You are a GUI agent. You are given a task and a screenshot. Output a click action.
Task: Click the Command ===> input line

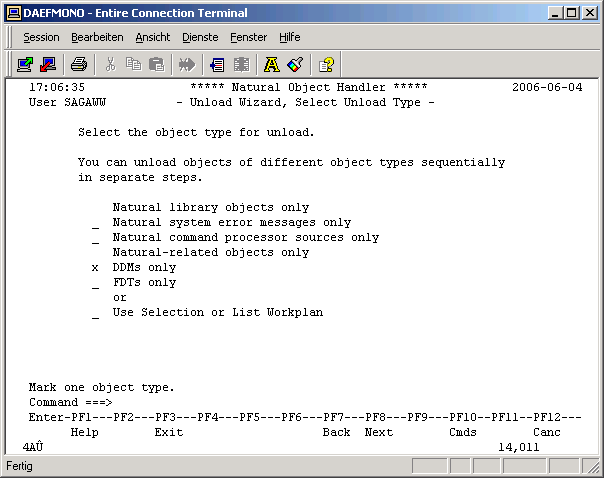(347, 403)
